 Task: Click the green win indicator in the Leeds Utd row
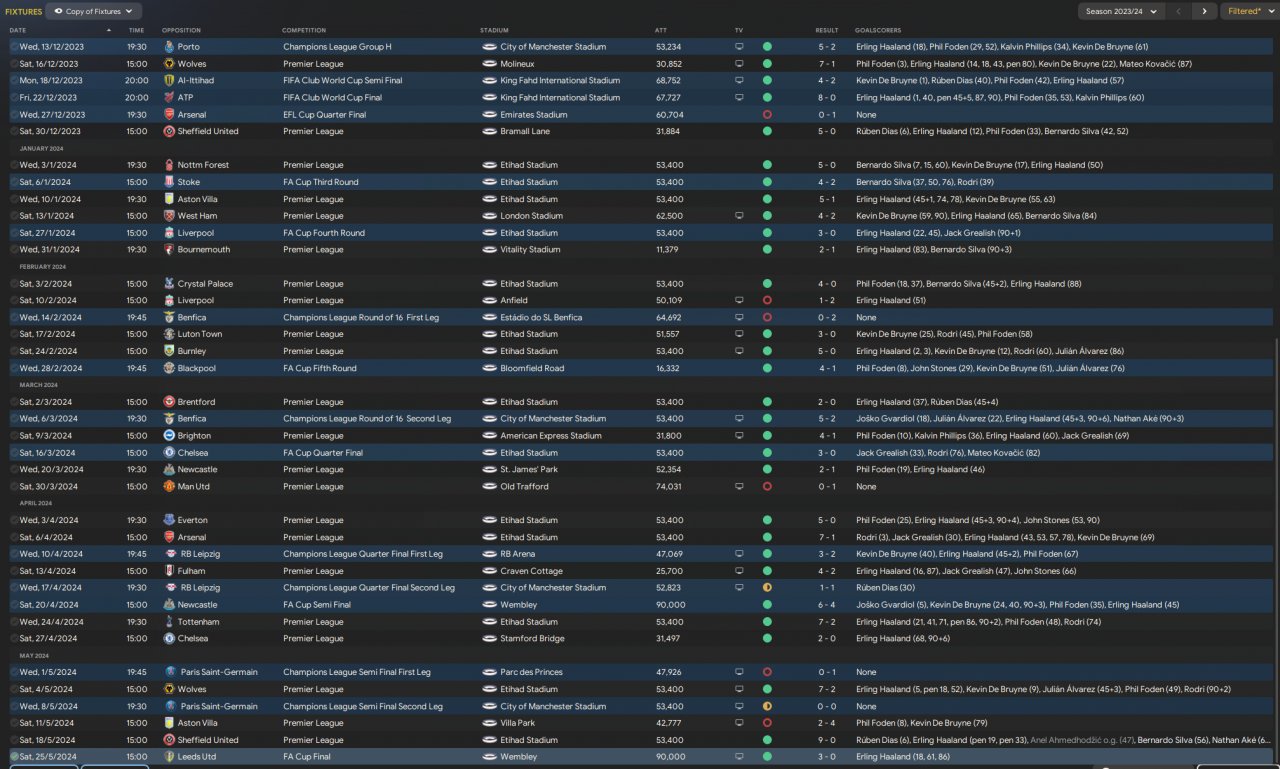click(767, 757)
